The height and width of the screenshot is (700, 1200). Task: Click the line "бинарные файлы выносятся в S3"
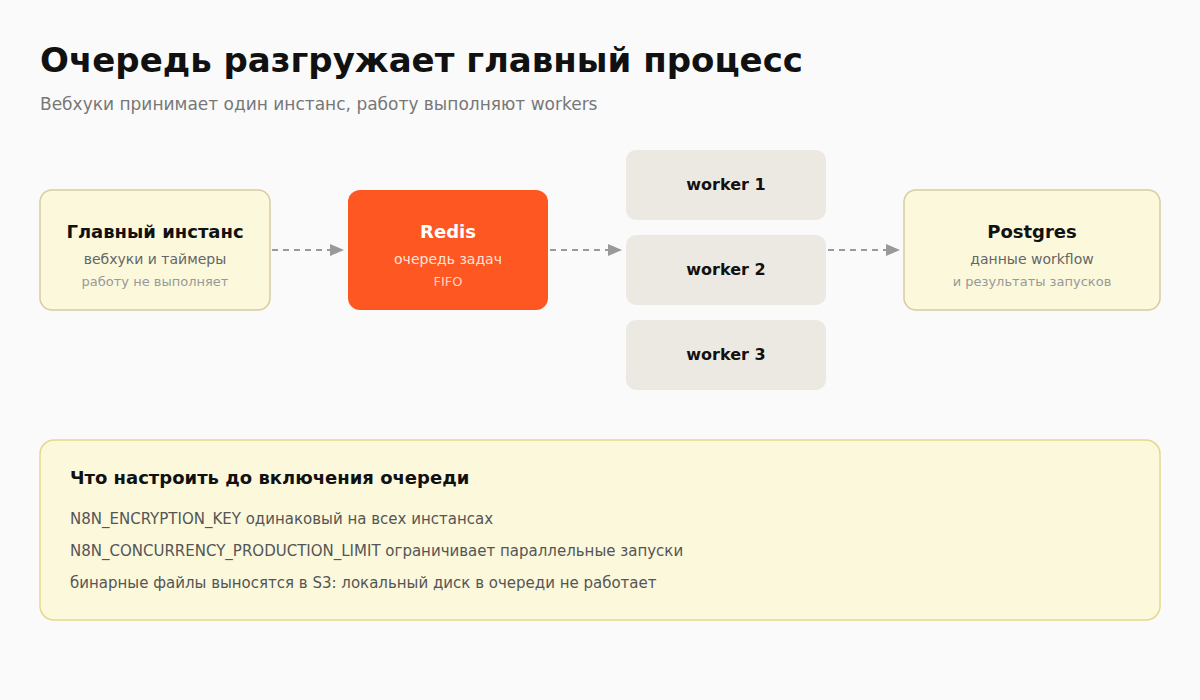[x=363, y=582]
